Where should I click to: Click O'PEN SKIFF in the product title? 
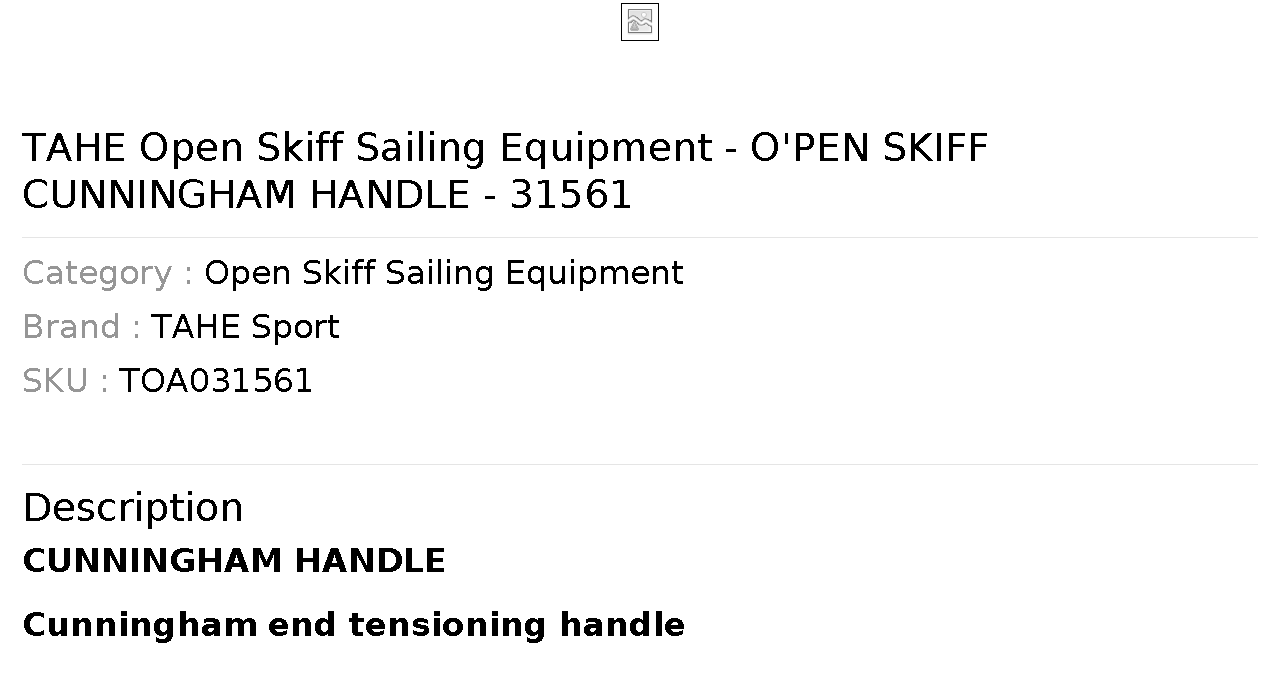click(x=870, y=148)
